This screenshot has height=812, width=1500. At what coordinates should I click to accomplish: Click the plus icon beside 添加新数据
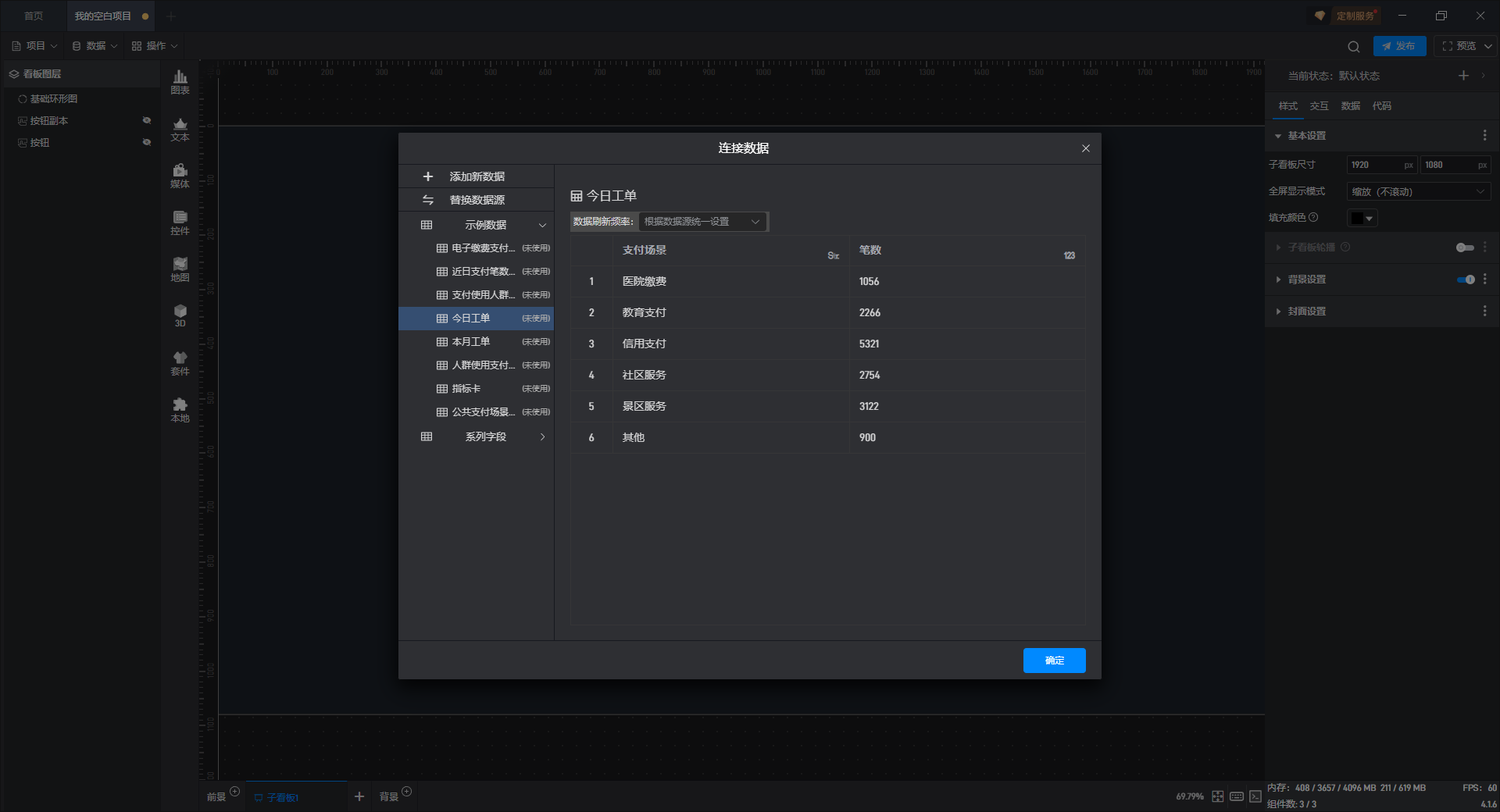pyautogui.click(x=427, y=176)
